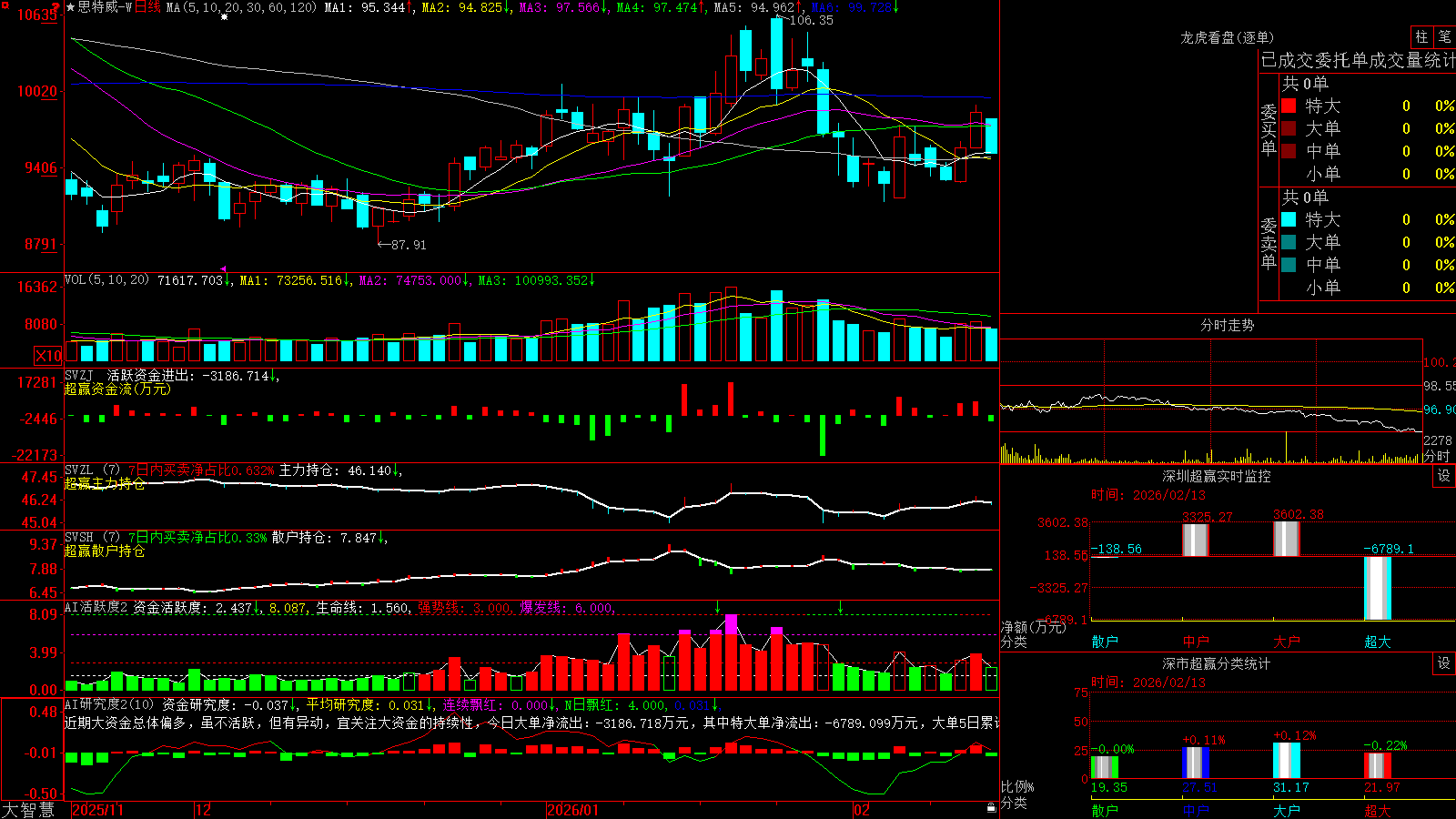Switch 龙虎看盘 to 笔 tick mode
Screen dimensions: 1456x819
click(1444, 36)
